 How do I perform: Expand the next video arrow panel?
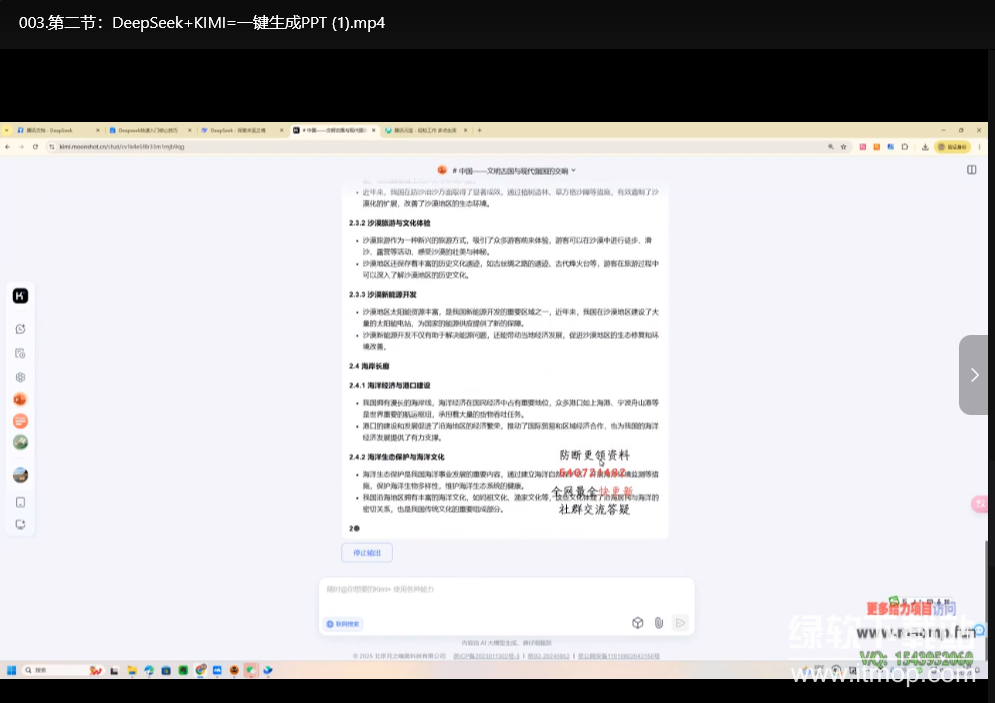pos(974,375)
